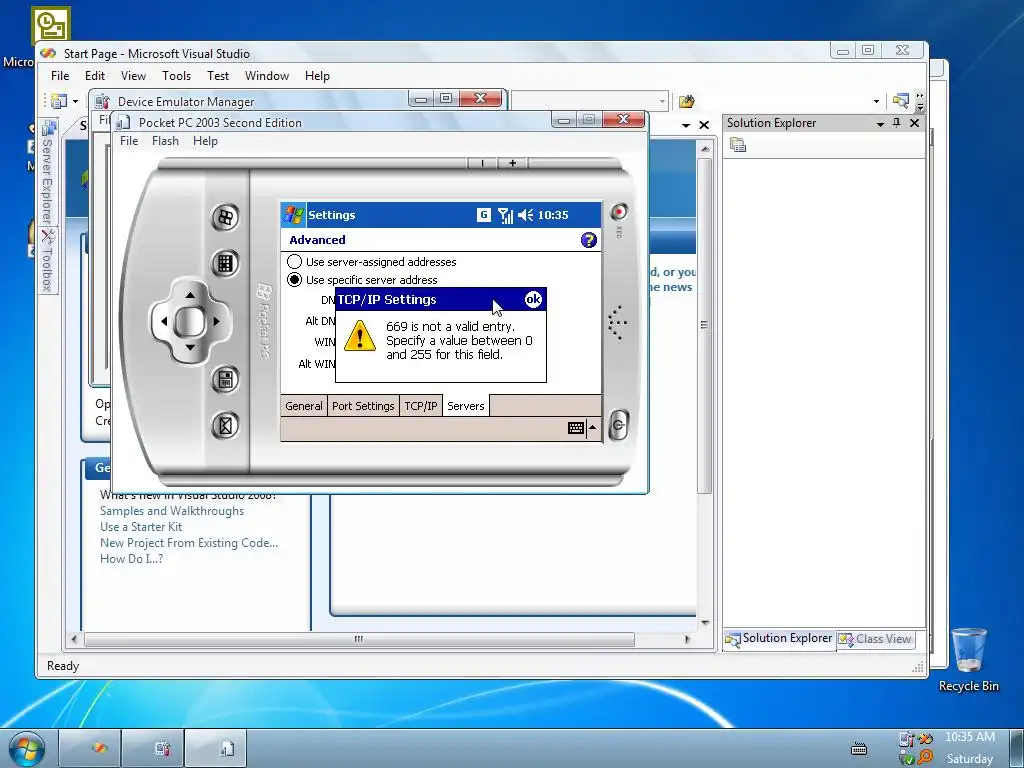
Task: Open the toolbar options overflow arrow
Action: pyautogui.click(x=920, y=101)
